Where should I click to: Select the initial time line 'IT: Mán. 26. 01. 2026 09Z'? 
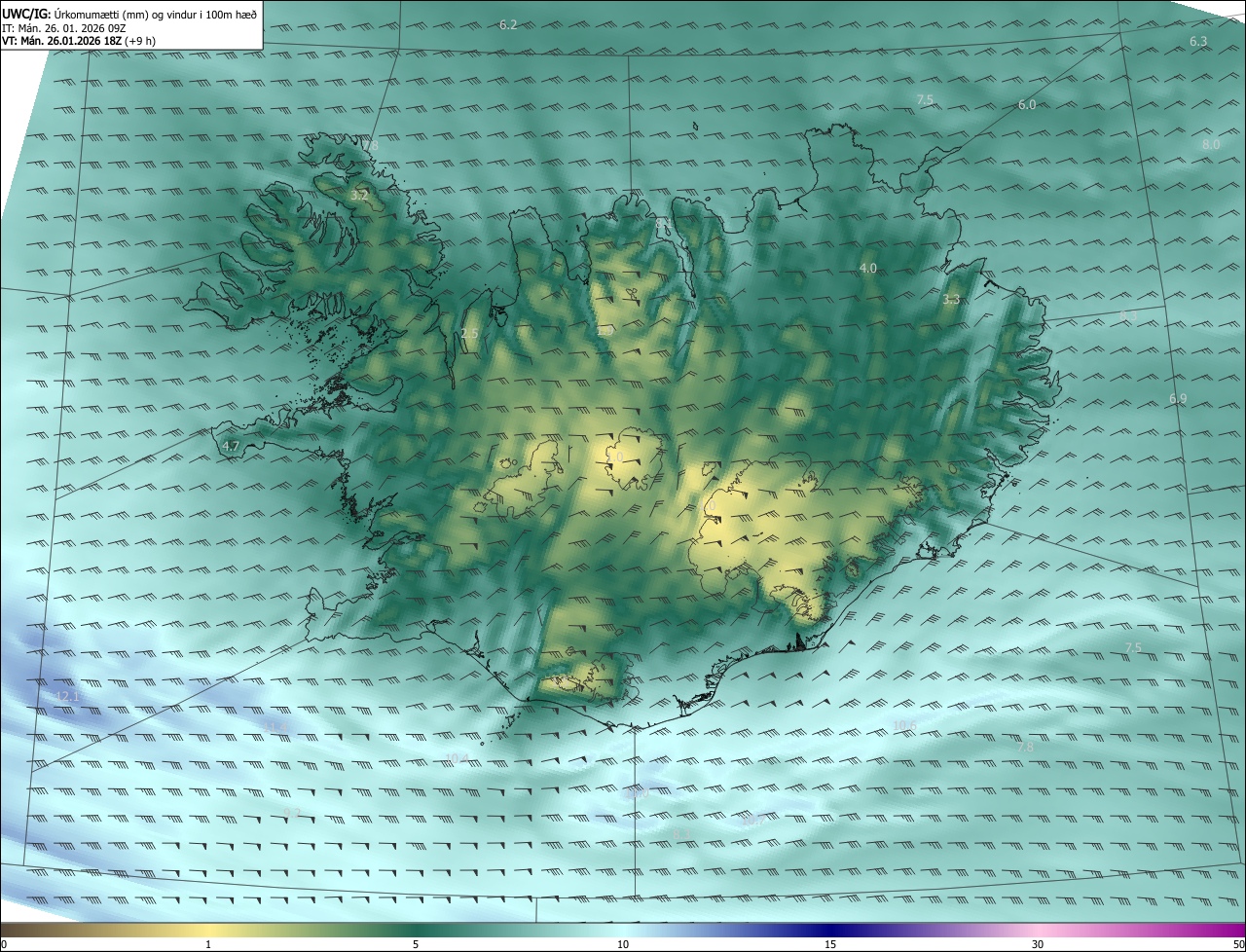pos(62,28)
